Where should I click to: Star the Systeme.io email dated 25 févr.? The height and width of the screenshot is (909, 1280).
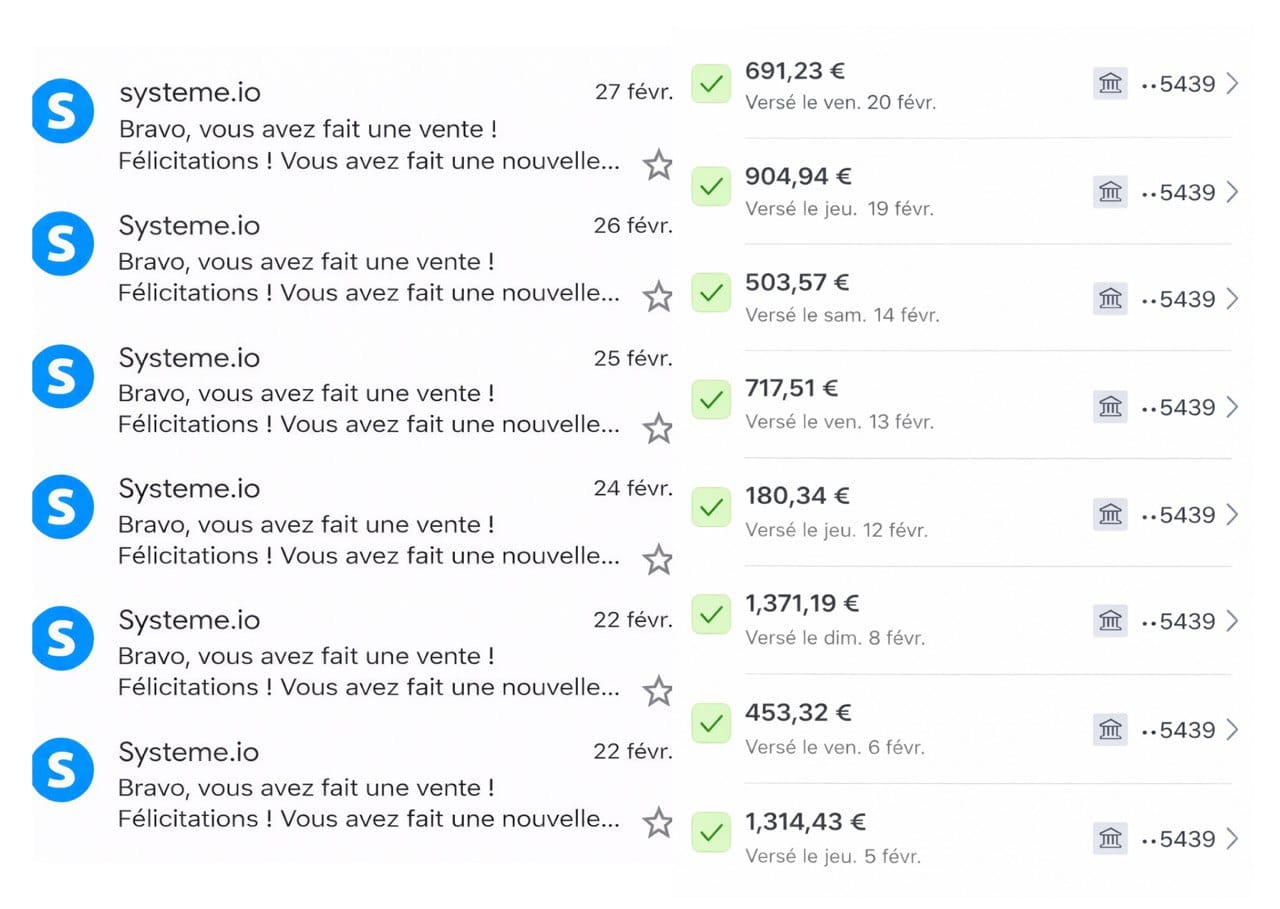coord(657,429)
